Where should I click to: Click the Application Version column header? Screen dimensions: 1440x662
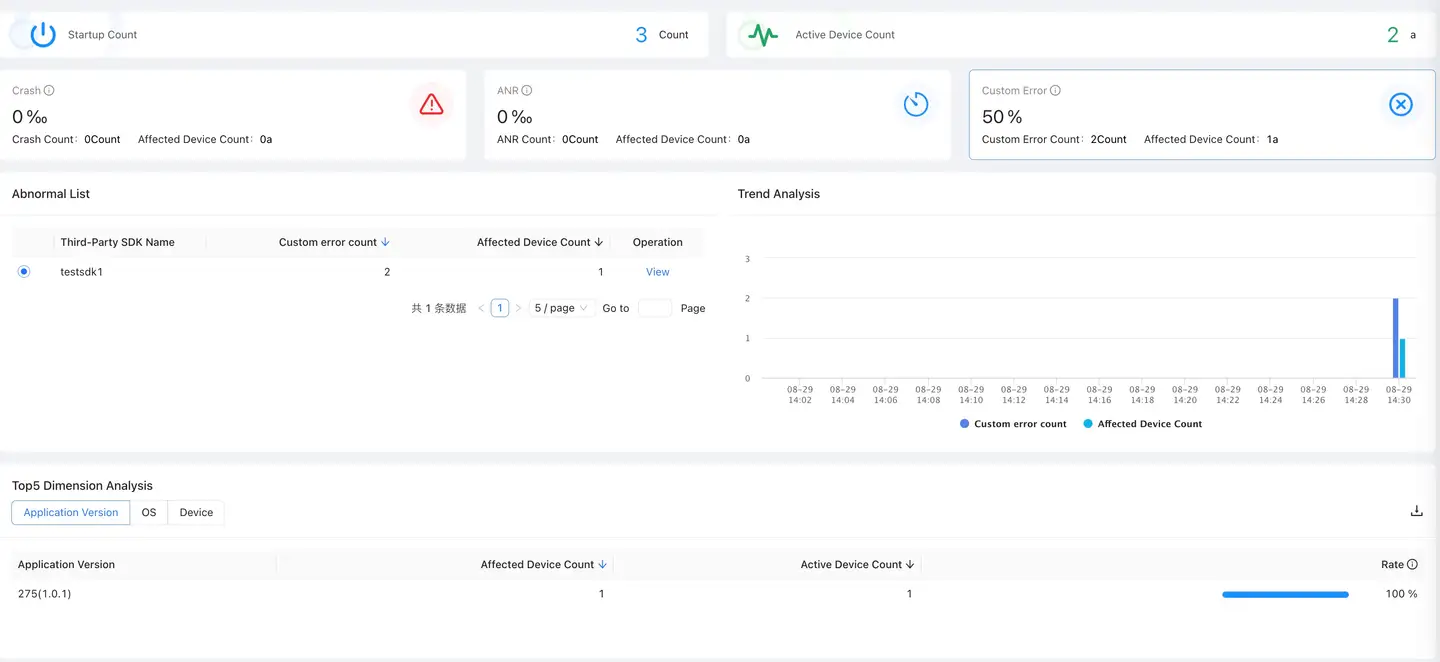[x=66, y=565]
